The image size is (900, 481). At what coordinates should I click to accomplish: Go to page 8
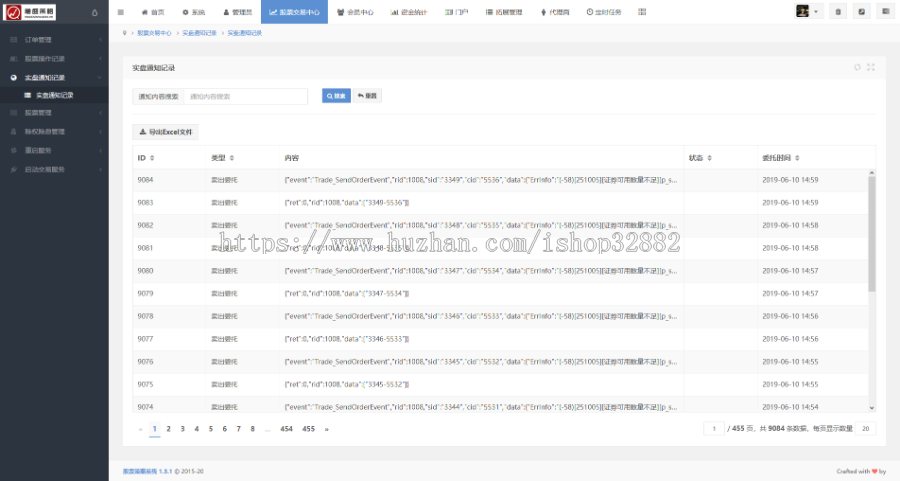(253, 429)
